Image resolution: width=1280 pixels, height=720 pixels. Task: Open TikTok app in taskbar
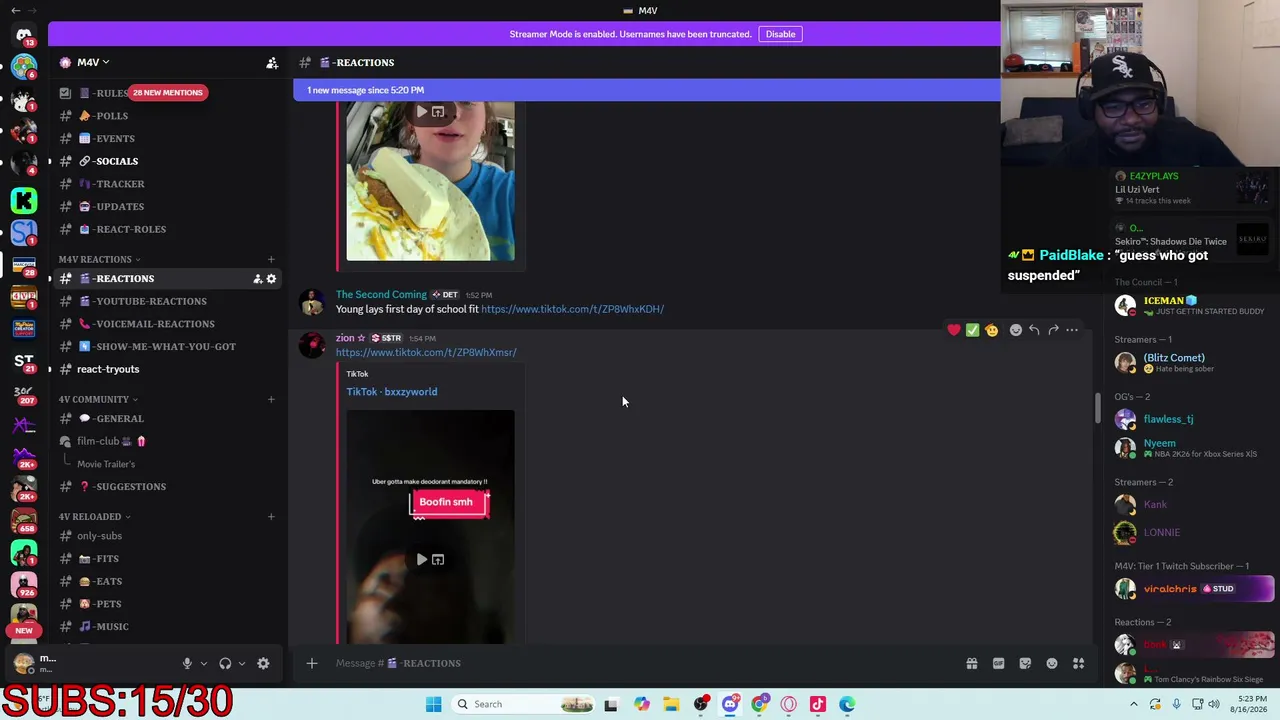[818, 704]
